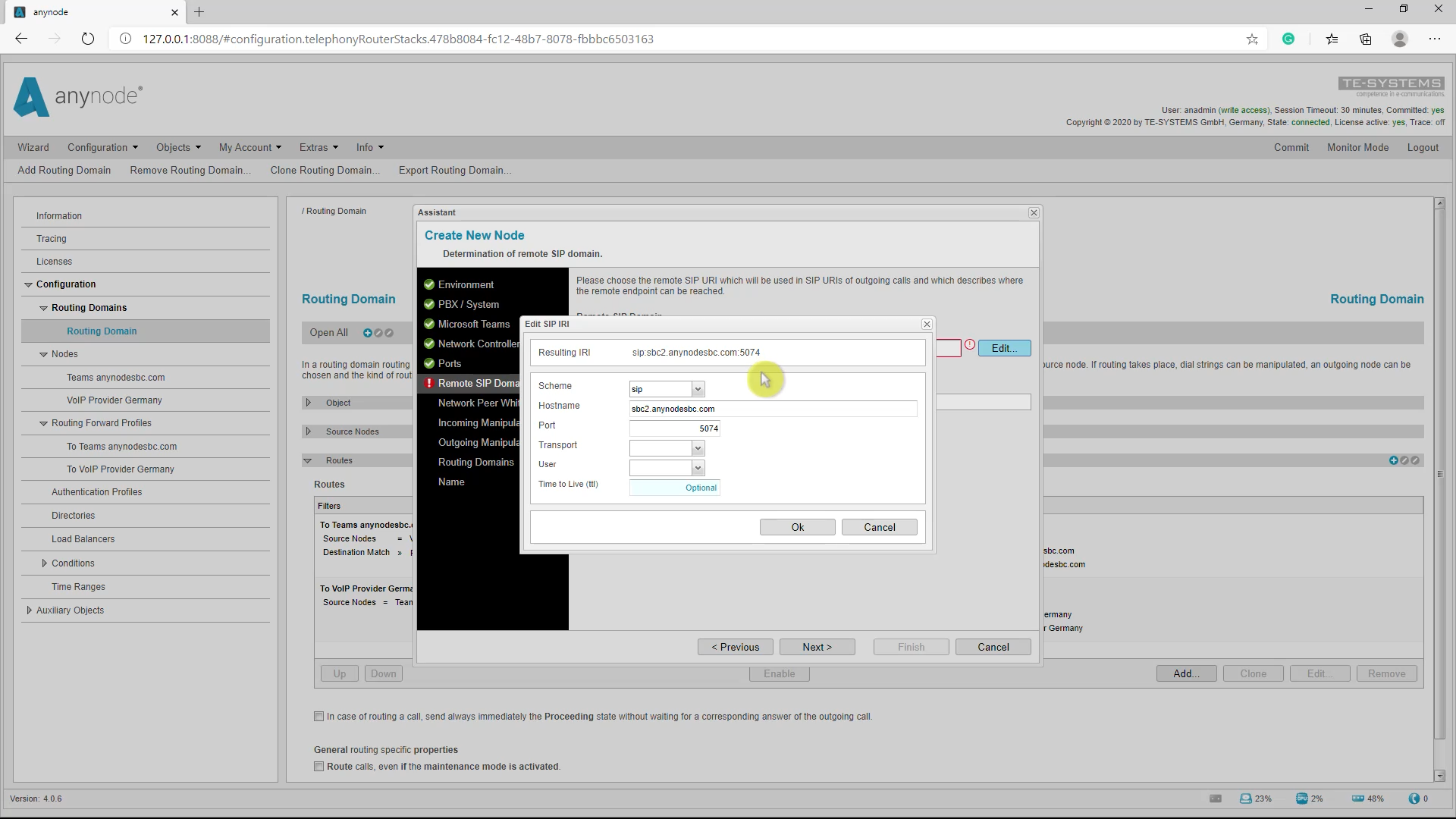This screenshot has height=819, width=1456.
Task: Collapse the Routing Domains tree node
Action: pos(44,308)
